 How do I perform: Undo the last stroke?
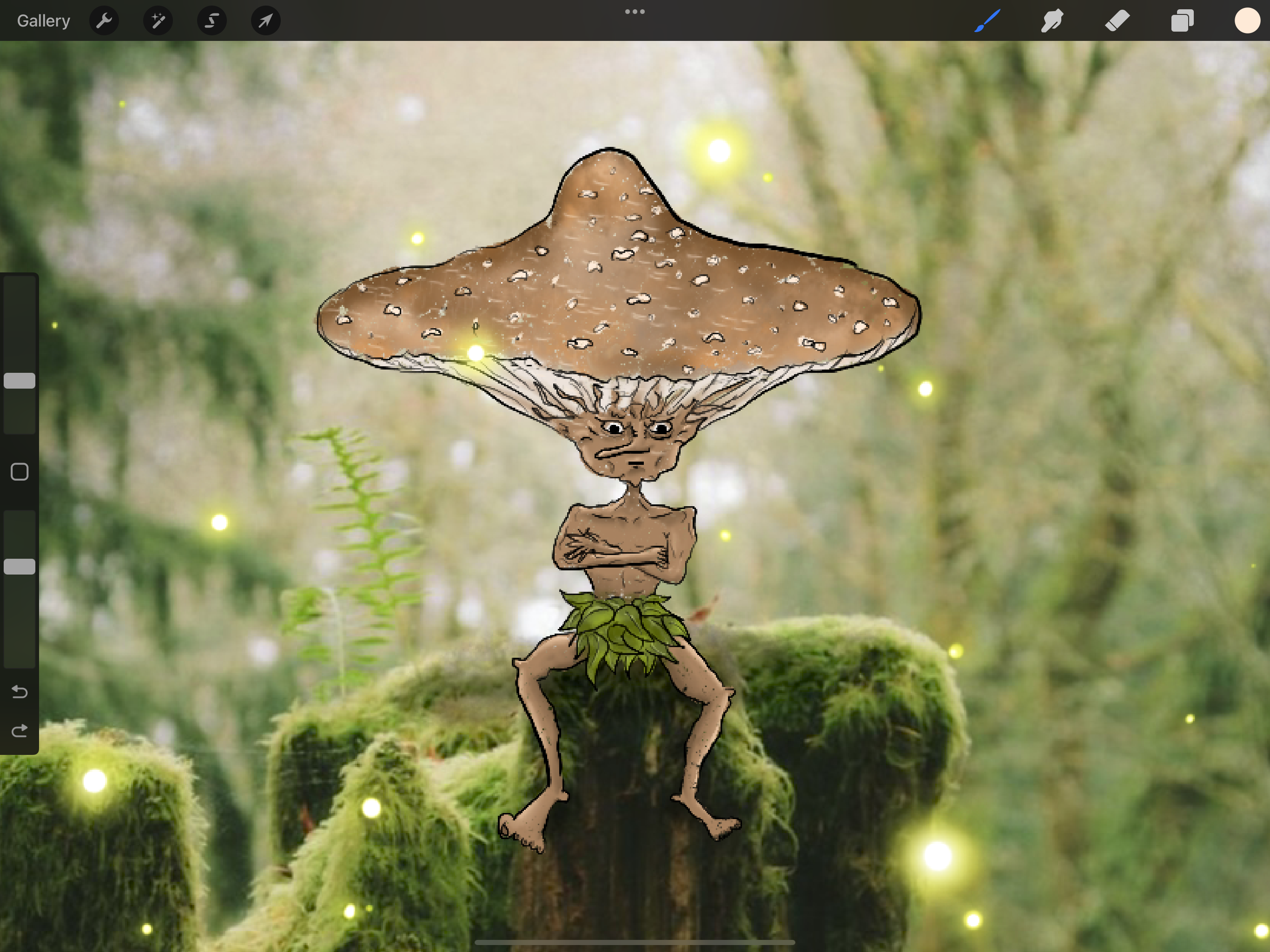[x=20, y=692]
